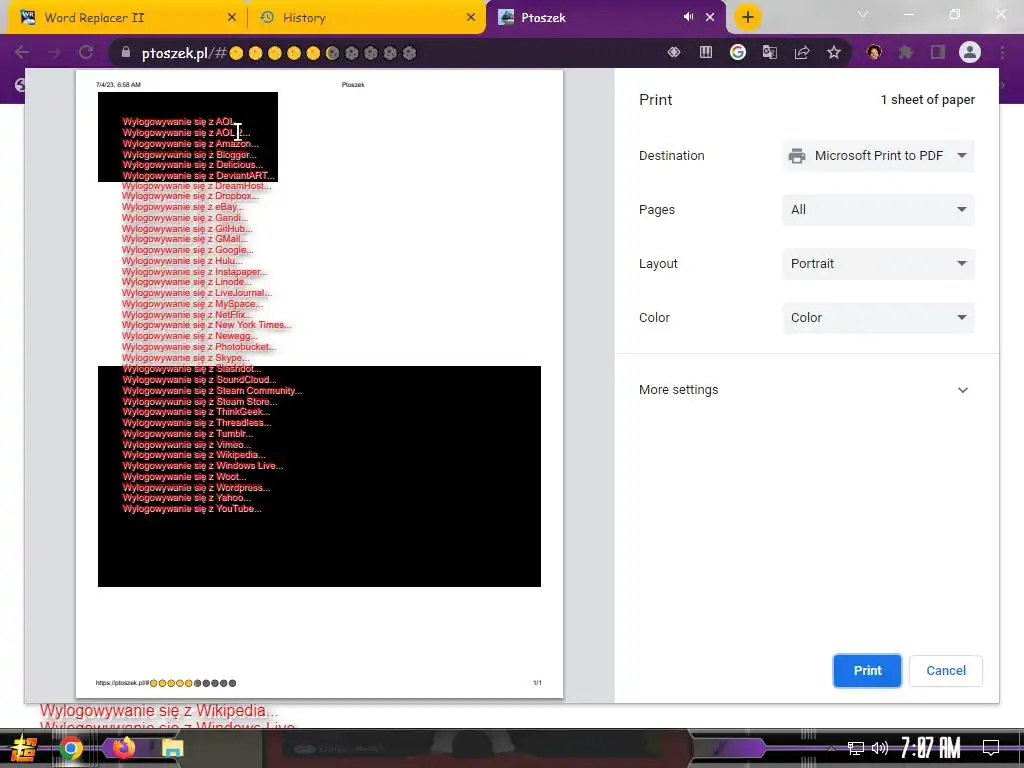The width and height of the screenshot is (1024, 768).
Task: Expand More settings section
Action: (807, 390)
